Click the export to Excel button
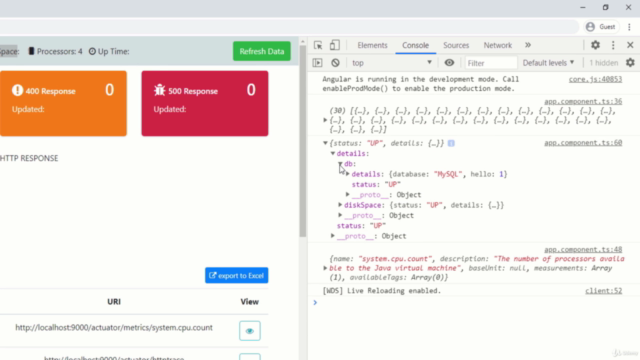Image resolution: width=640 pixels, height=360 pixels. coord(236,276)
